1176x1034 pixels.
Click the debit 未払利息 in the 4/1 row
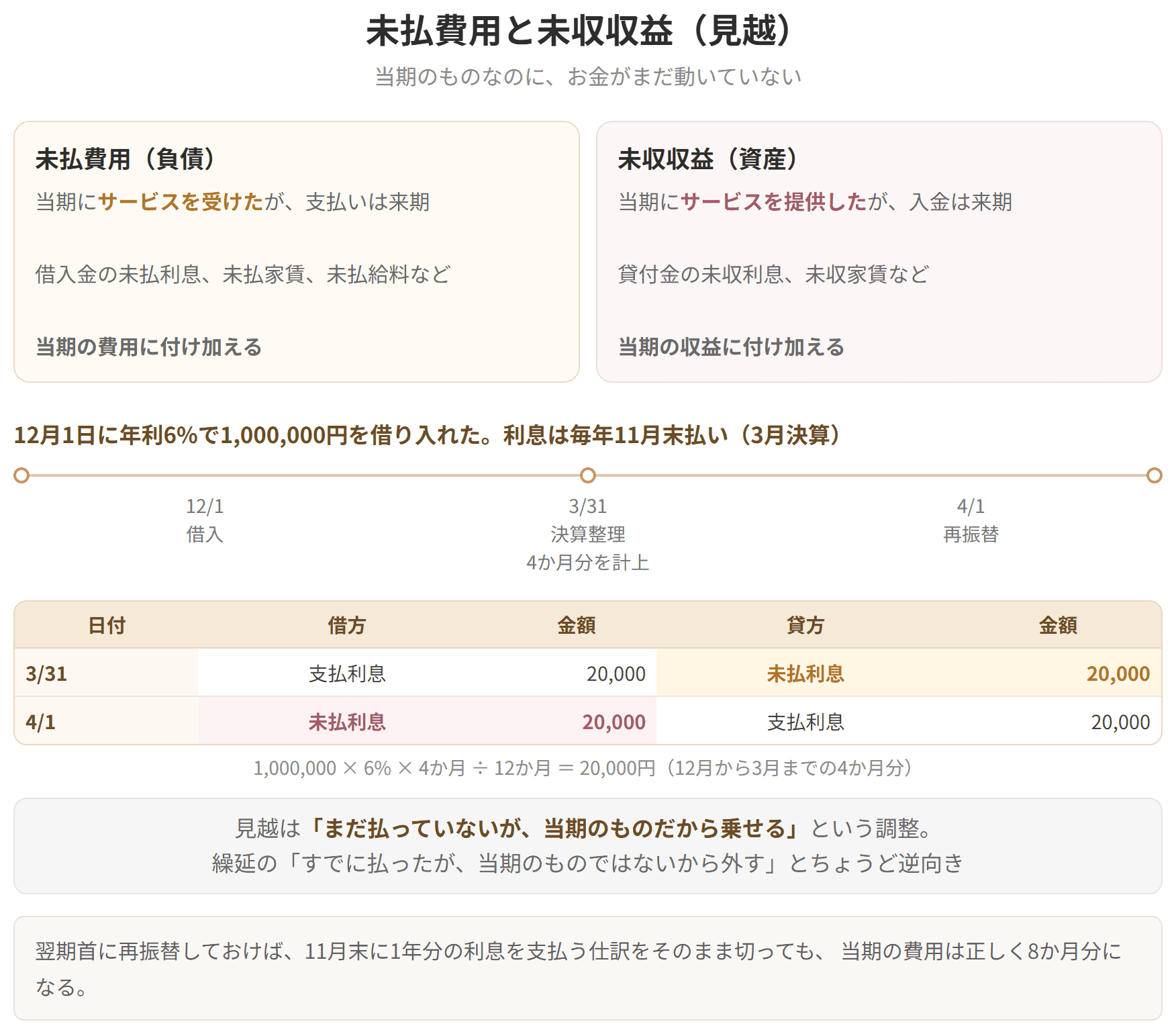(x=347, y=722)
